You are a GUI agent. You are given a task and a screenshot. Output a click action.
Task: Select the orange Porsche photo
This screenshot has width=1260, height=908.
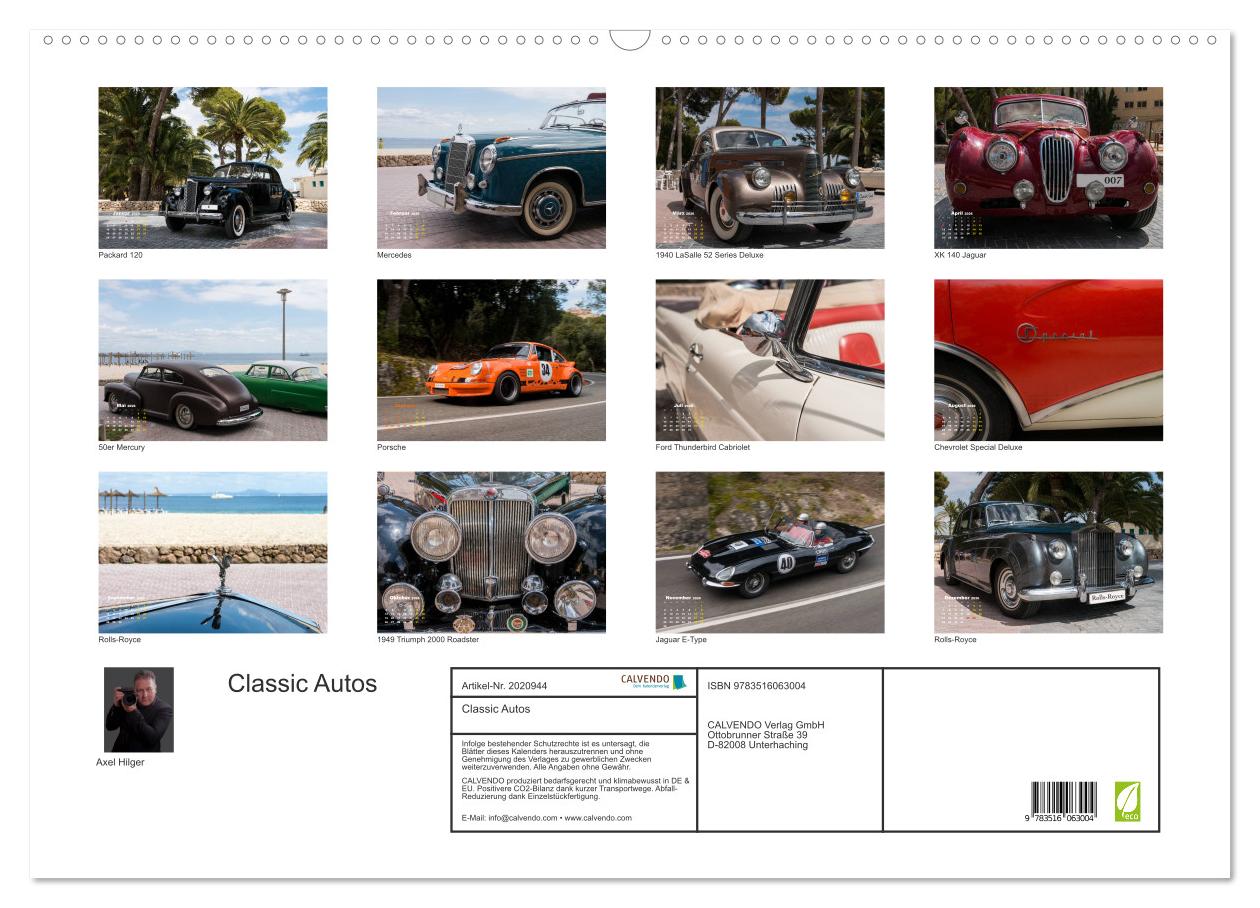[x=491, y=360]
